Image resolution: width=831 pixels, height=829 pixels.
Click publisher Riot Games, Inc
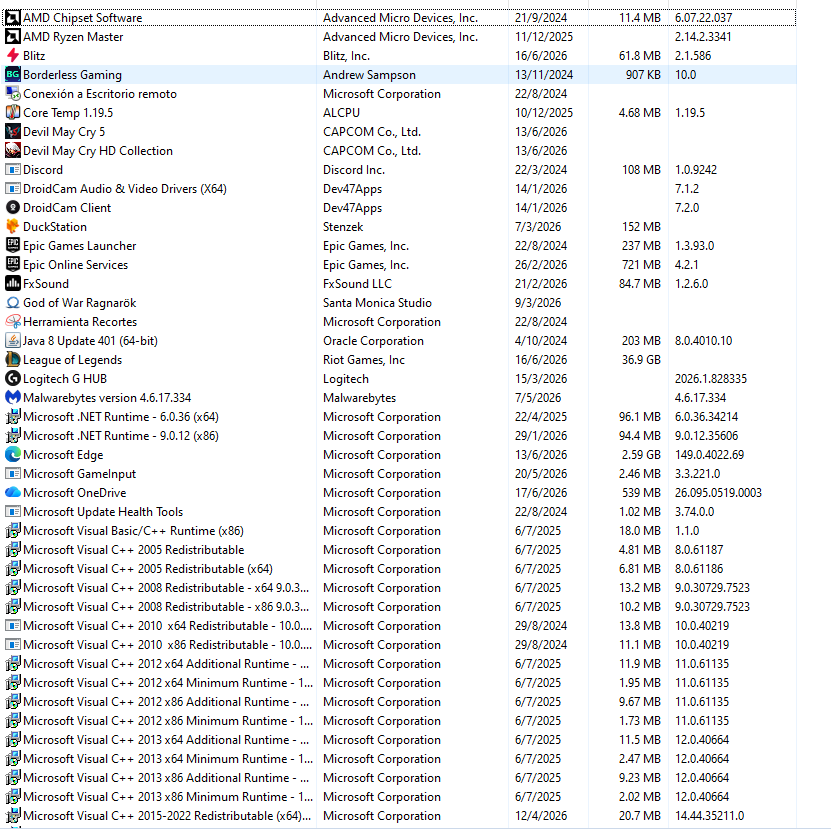(x=364, y=360)
